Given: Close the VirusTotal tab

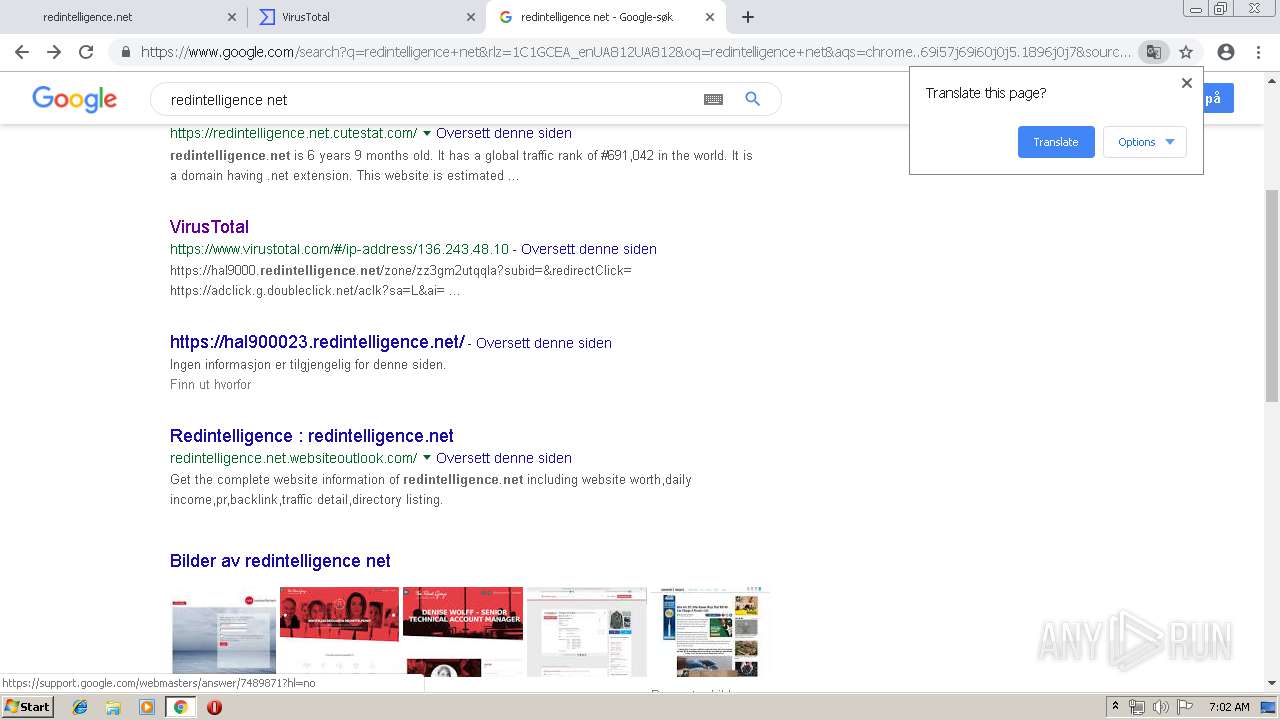Looking at the screenshot, I should [x=471, y=17].
